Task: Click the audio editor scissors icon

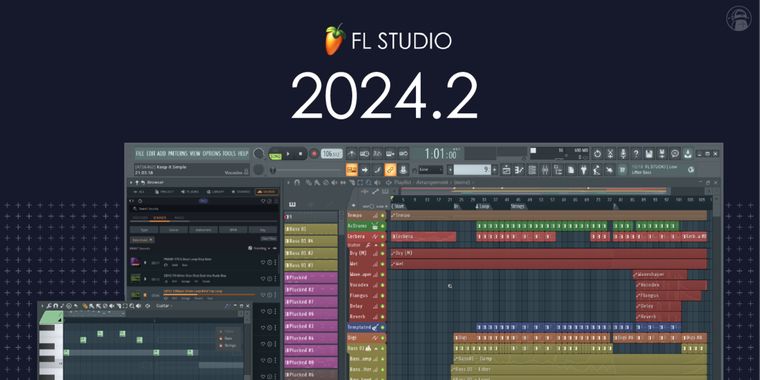Action: 611,154
